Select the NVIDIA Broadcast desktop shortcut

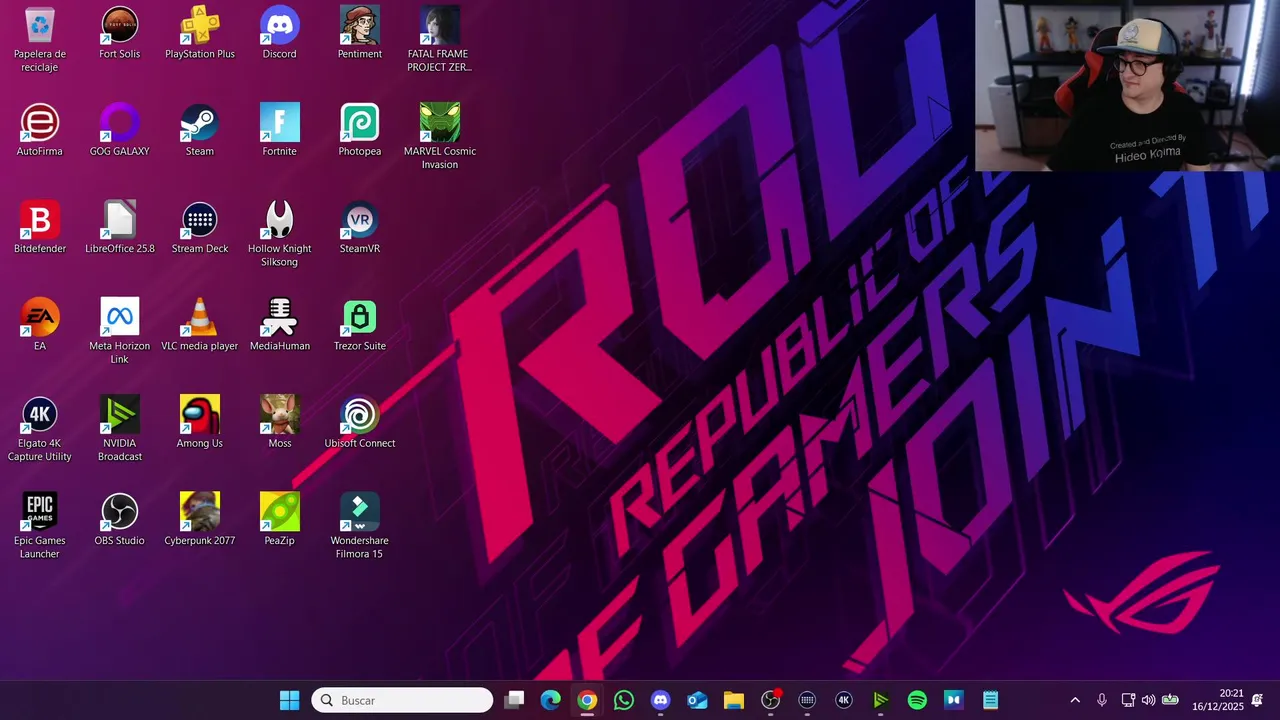pyautogui.click(x=120, y=428)
